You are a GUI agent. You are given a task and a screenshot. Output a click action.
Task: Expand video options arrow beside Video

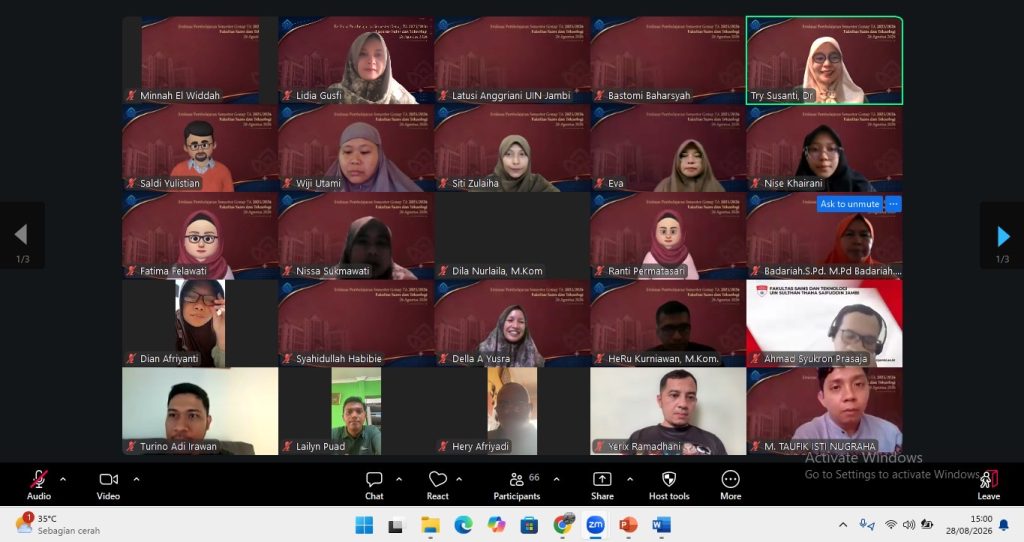[x=136, y=479]
